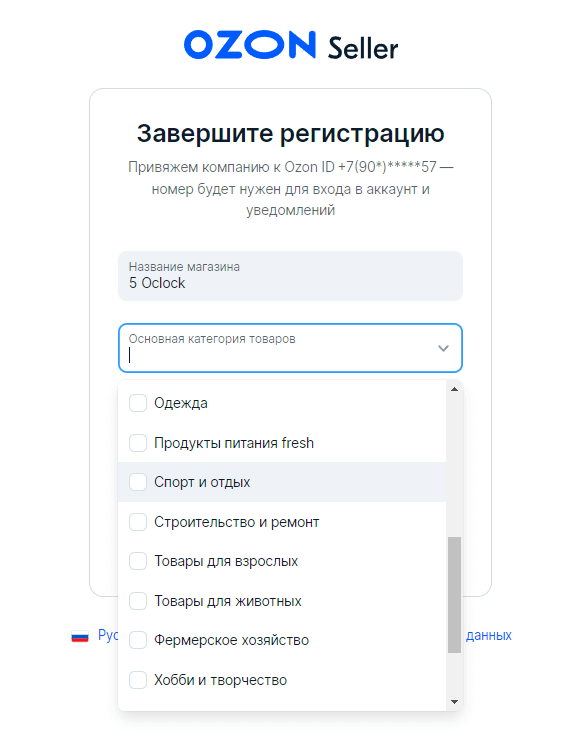This screenshot has height=744, width=575.
Task: Select the Строительство и ремонт checkbox
Action: [138, 522]
